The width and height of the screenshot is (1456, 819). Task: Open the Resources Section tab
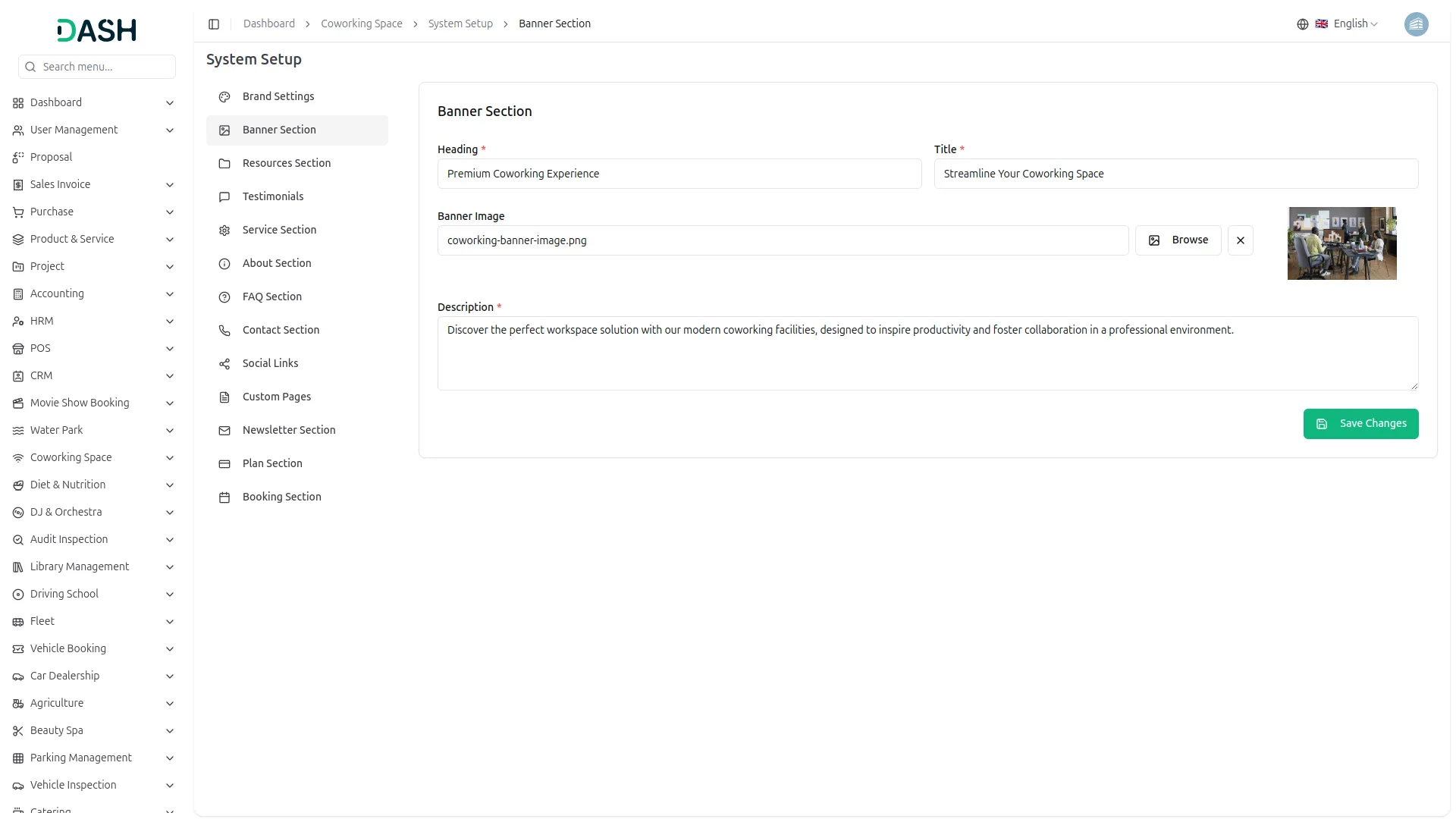point(286,163)
